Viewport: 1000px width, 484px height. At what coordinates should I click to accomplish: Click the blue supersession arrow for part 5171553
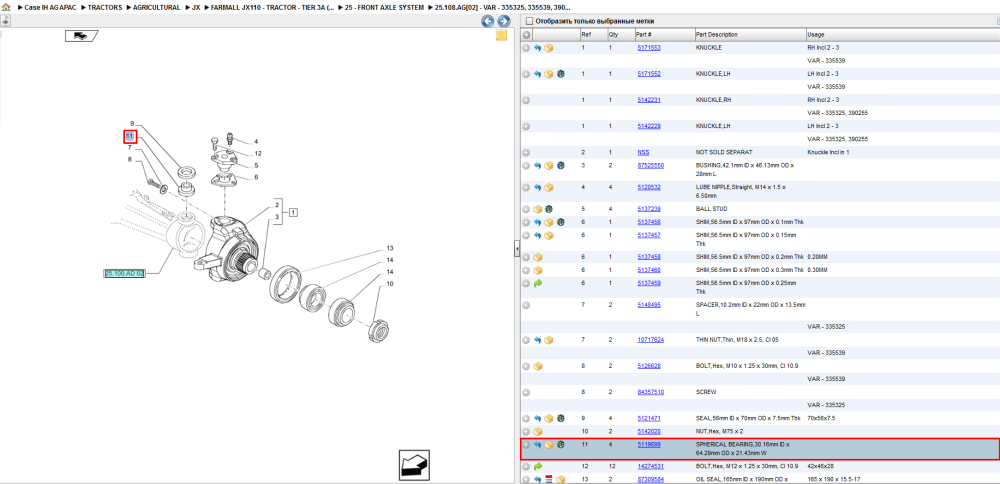tap(538, 48)
